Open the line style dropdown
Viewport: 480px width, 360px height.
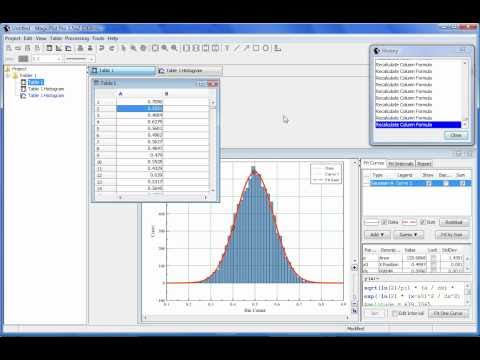(79, 59)
